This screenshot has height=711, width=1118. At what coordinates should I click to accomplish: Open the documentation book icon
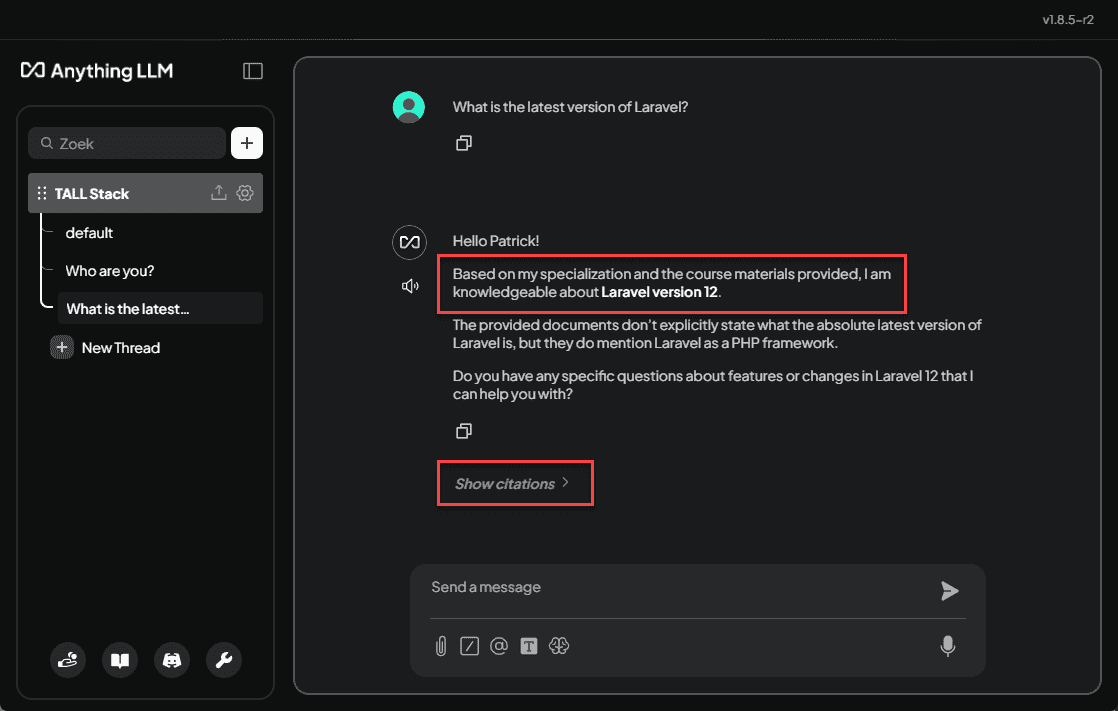click(x=120, y=660)
